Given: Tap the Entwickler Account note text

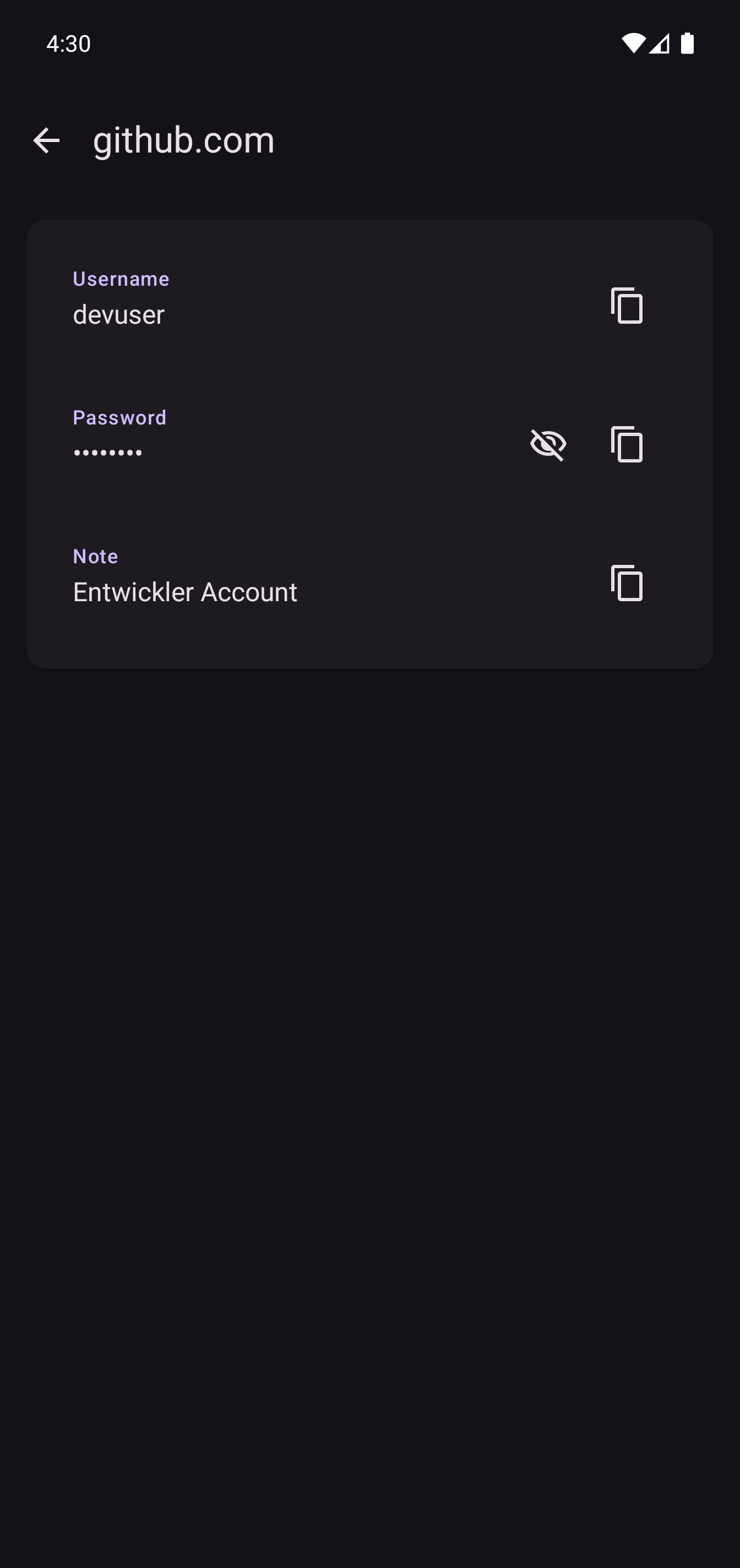Looking at the screenshot, I should [x=185, y=592].
